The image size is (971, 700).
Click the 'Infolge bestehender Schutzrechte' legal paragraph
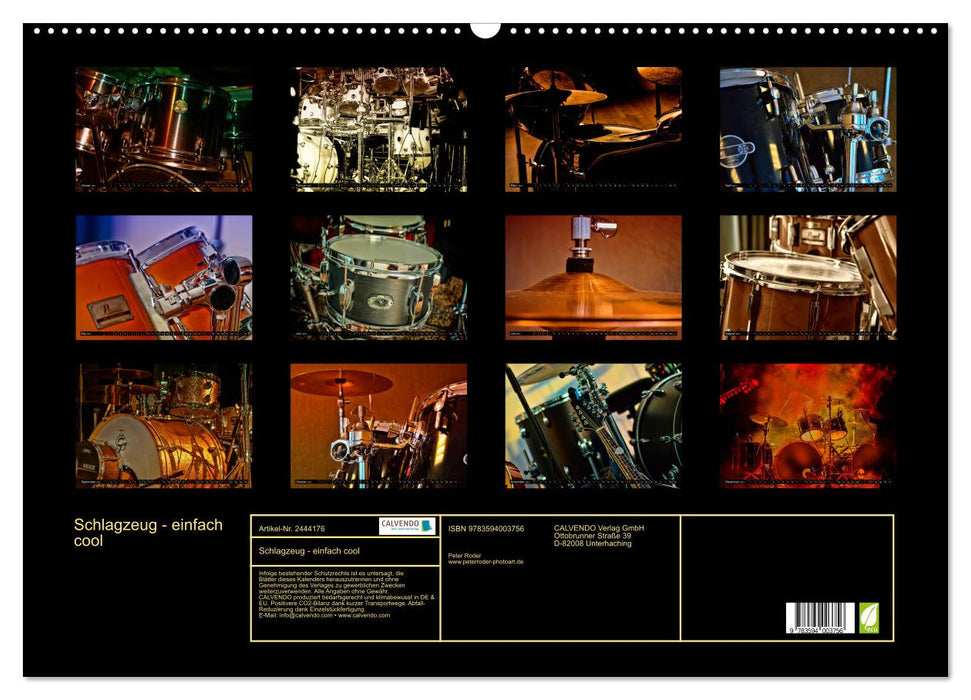tap(347, 594)
